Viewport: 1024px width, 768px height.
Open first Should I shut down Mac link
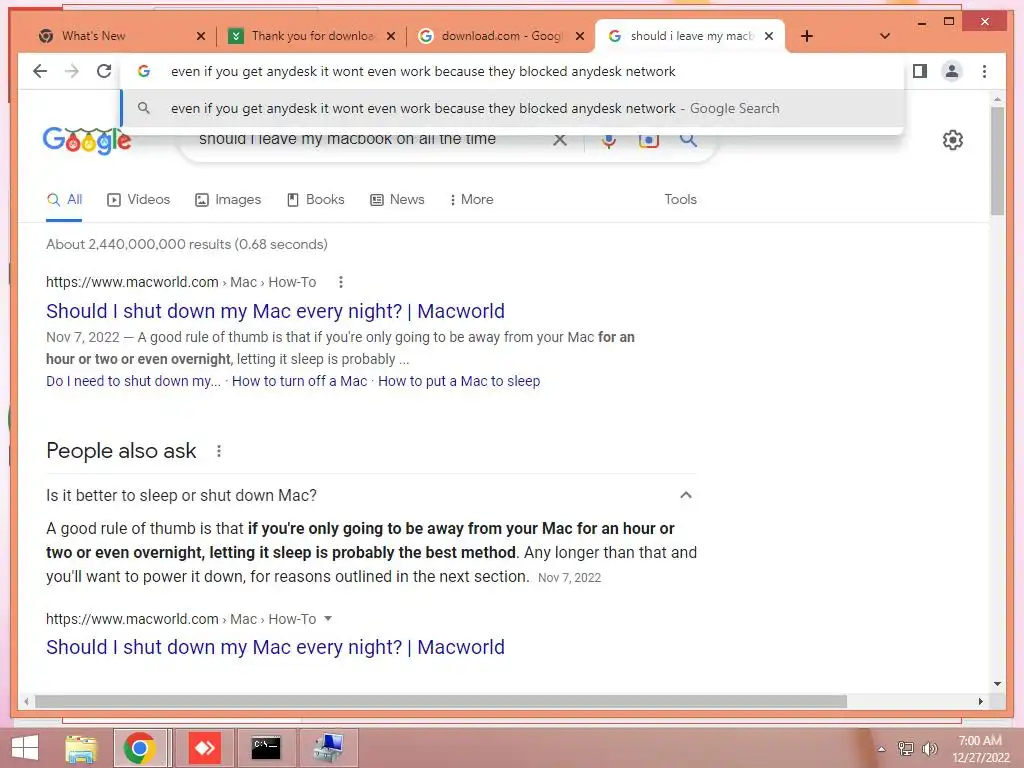pos(275,312)
